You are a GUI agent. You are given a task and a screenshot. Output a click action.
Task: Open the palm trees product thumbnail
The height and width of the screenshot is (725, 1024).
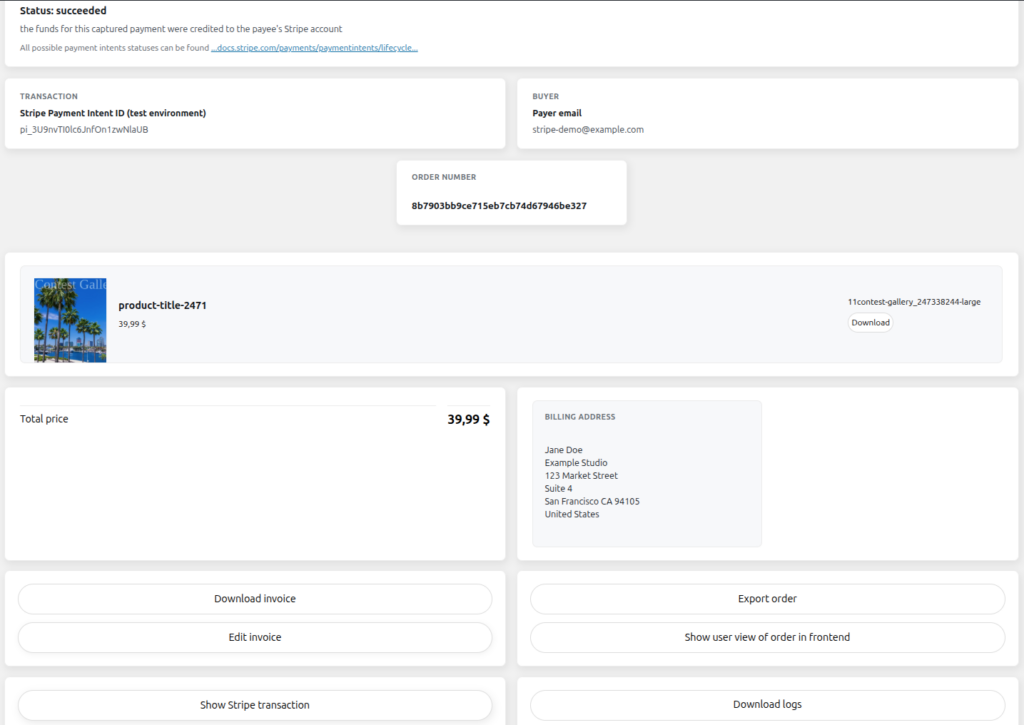(70, 320)
